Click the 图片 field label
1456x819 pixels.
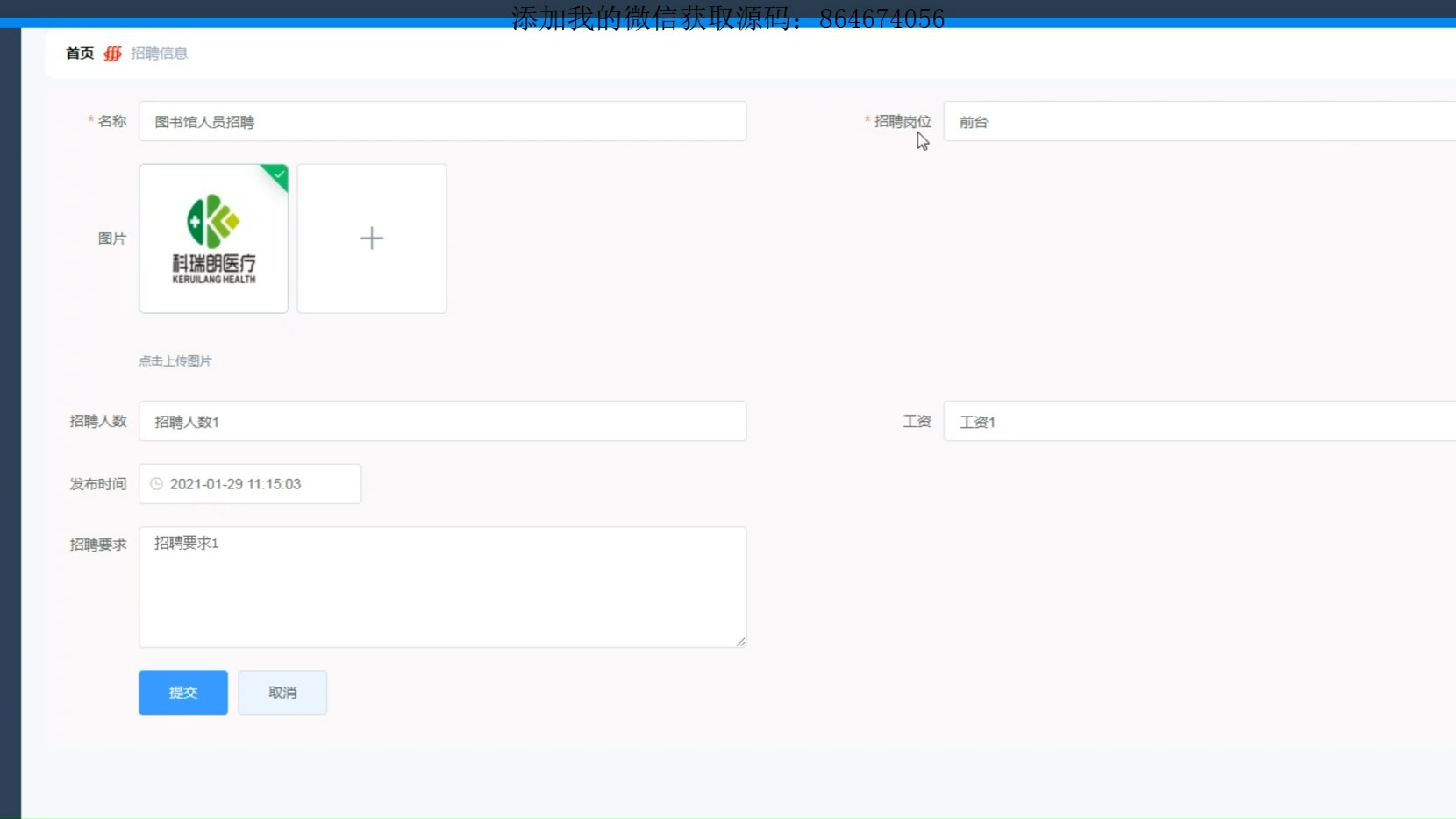(x=112, y=239)
